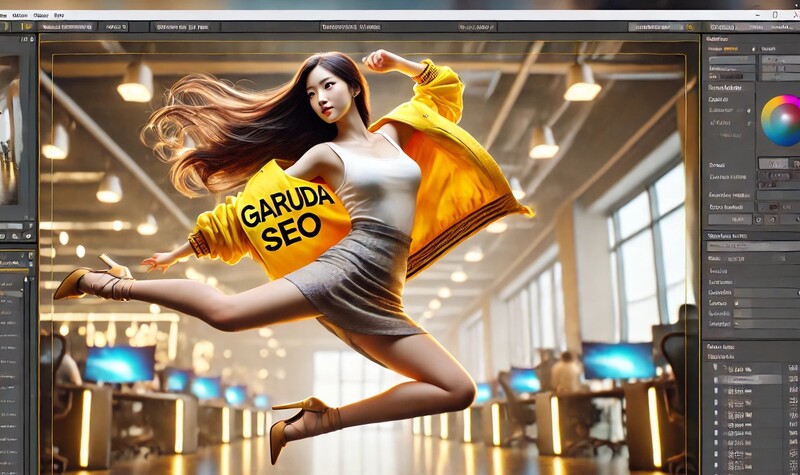
Task: Click the GARUDA SEO lettering on the canvas
Action: [x=286, y=218]
